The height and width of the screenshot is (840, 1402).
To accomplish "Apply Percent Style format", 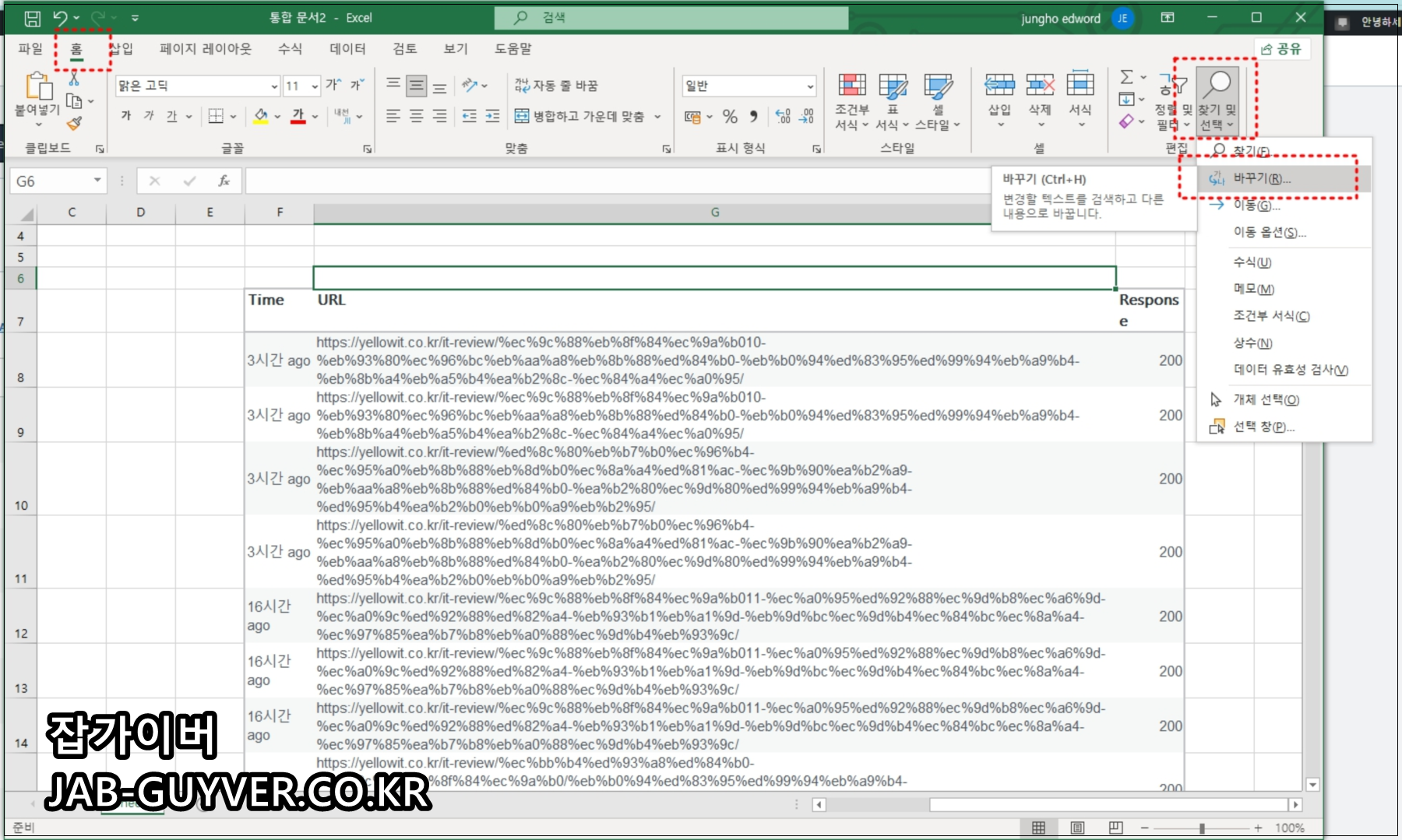I will [730, 117].
